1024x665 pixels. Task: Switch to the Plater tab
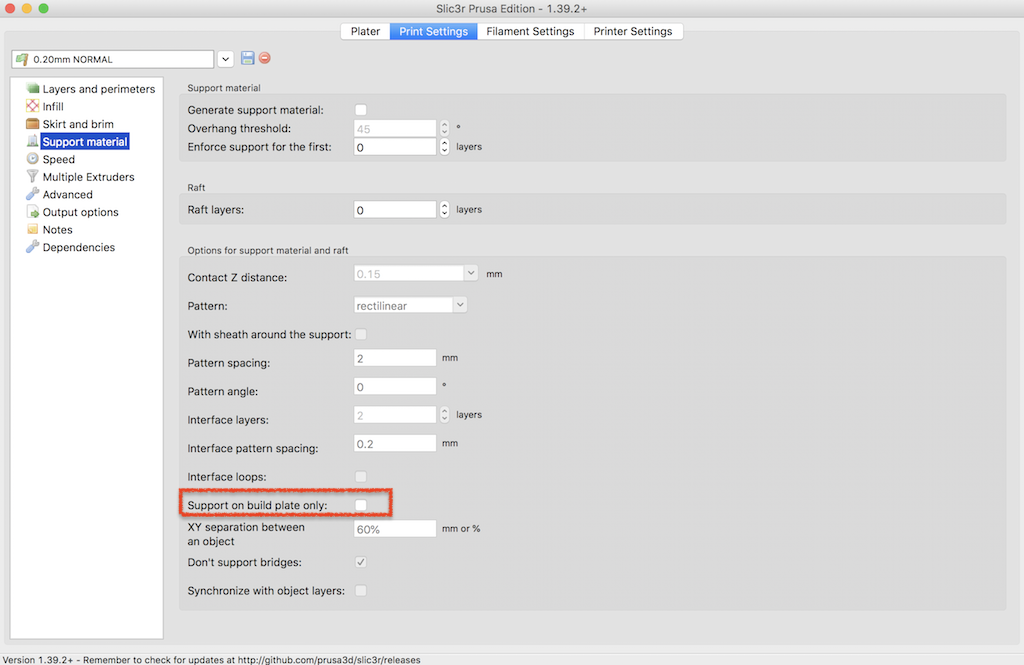(365, 31)
